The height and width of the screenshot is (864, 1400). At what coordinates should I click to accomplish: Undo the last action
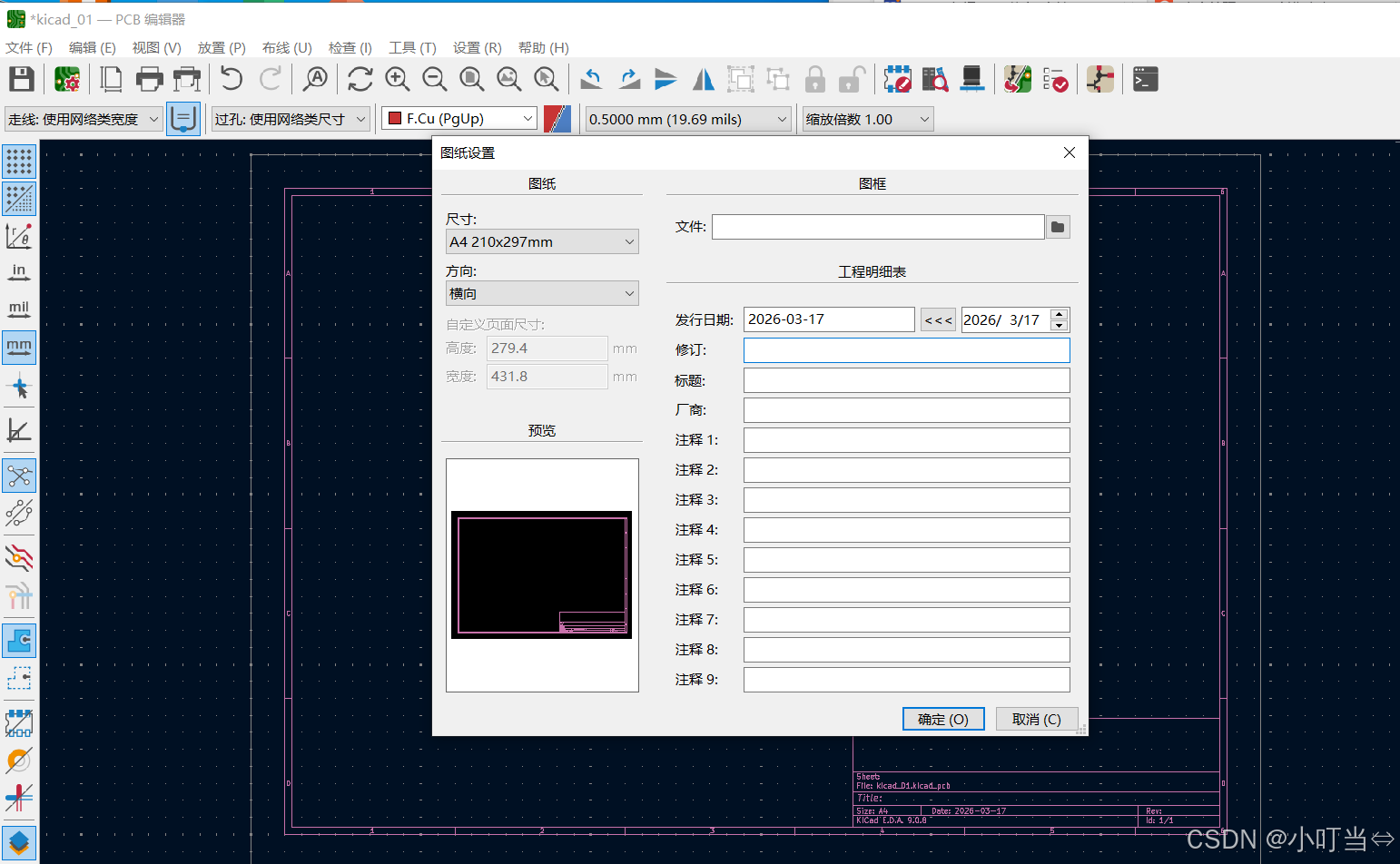(x=232, y=80)
